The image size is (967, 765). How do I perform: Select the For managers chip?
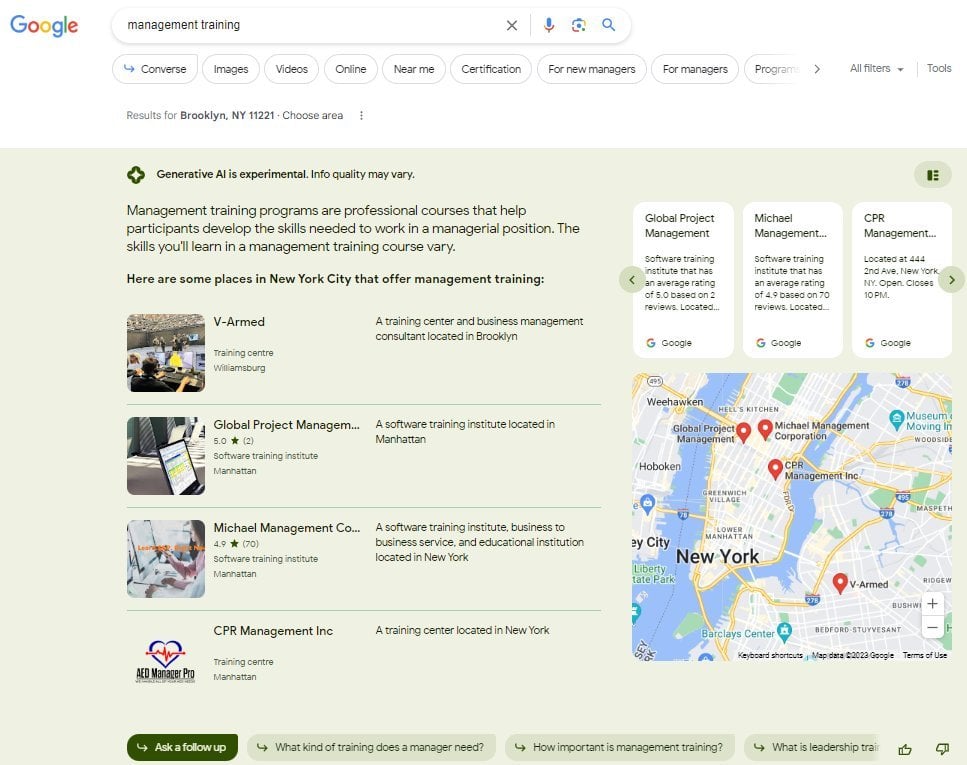(x=695, y=69)
